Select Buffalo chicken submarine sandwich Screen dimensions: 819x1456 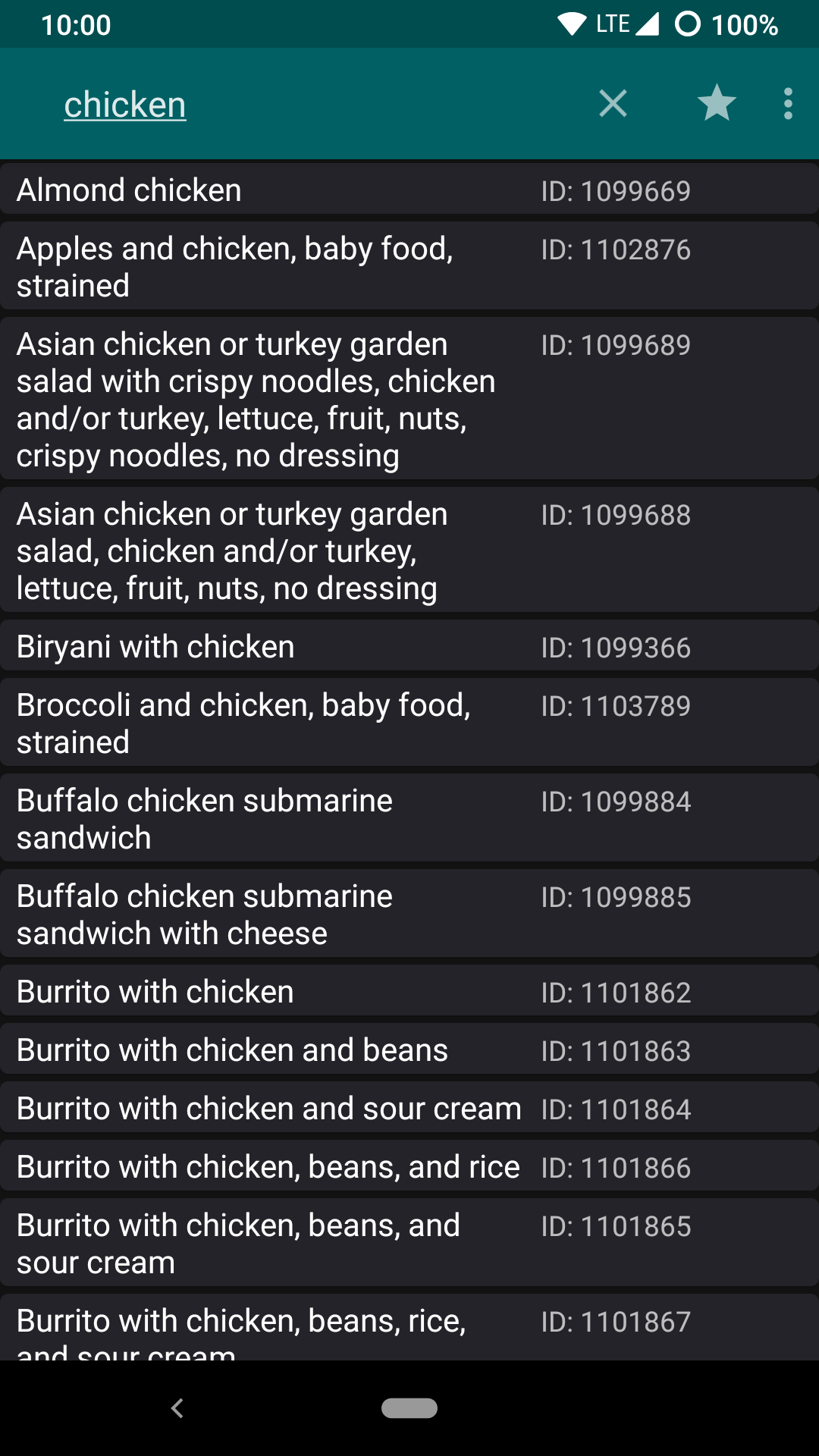point(409,819)
